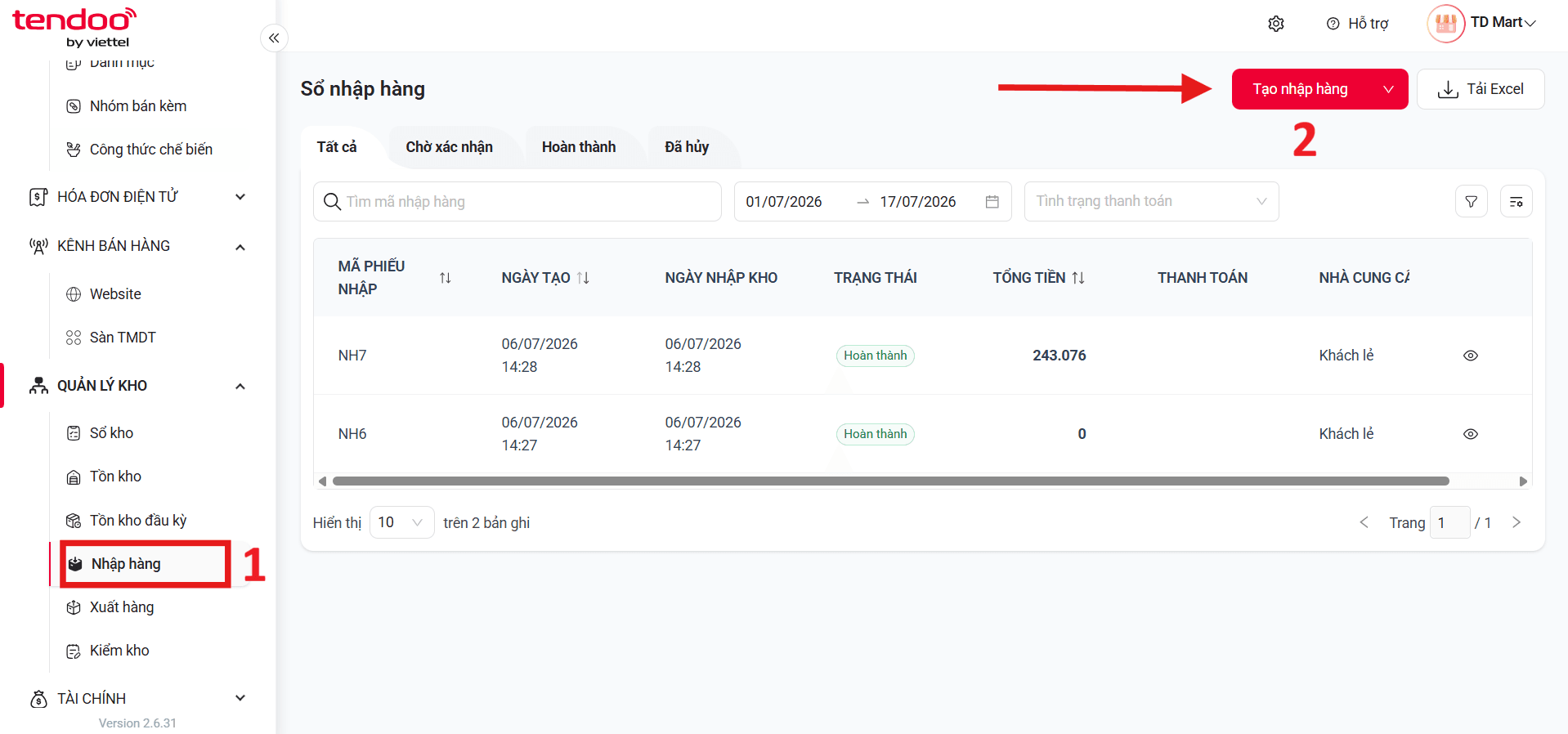The image size is (1568, 734).
Task: Click the horizontal table scrollbar
Action: (x=890, y=481)
